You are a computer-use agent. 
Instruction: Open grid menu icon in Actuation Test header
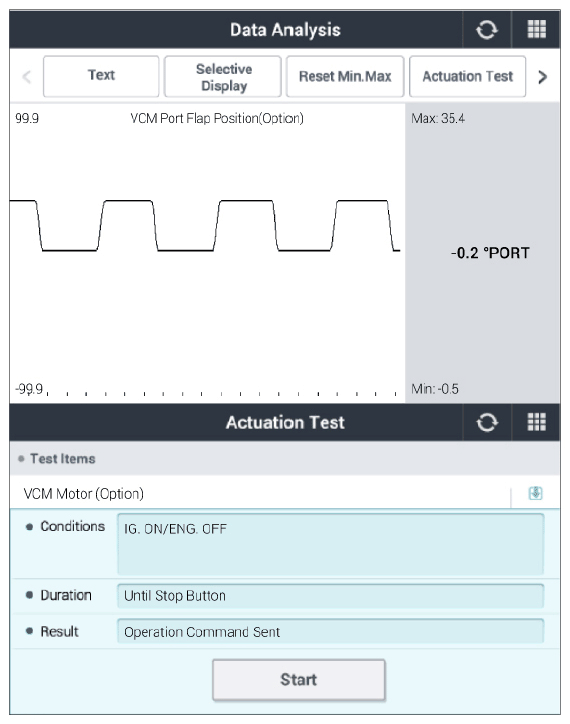(x=536, y=422)
